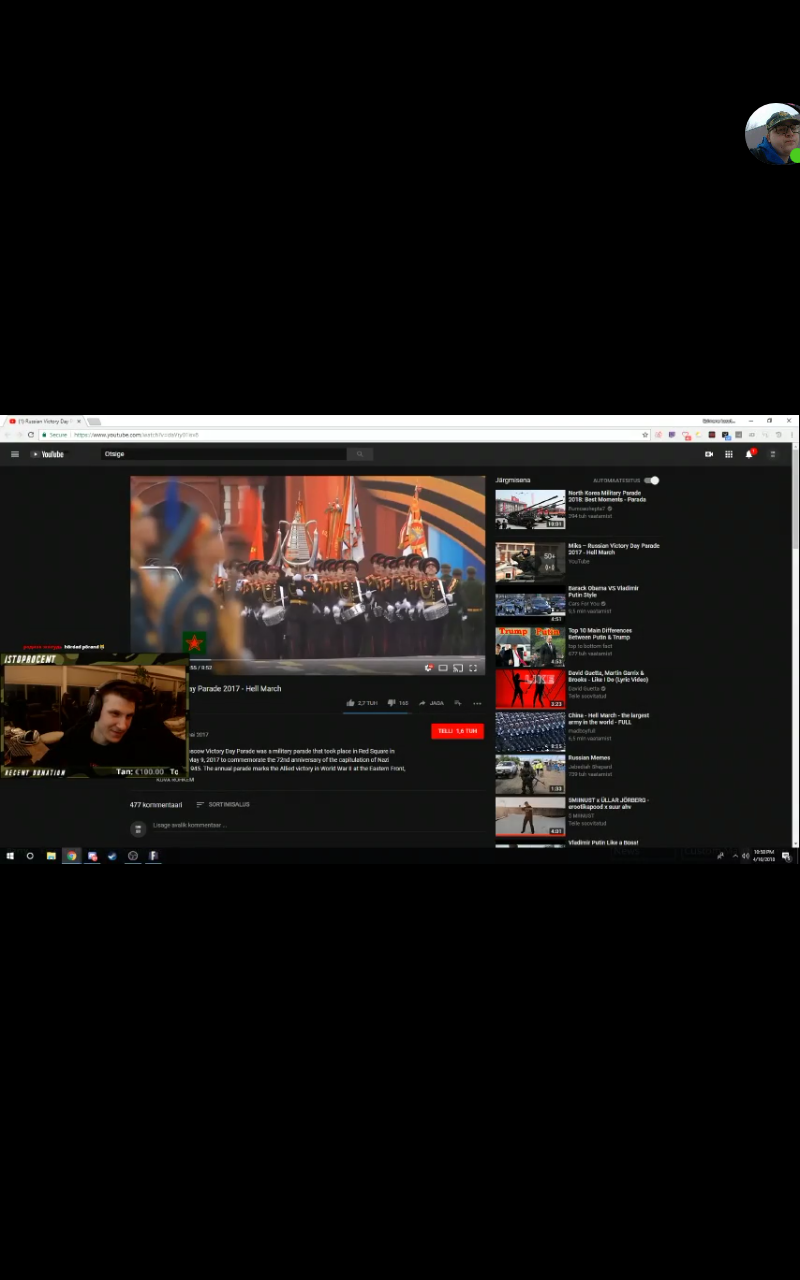800x1280 pixels.
Task: Open a new Chrome tab
Action: 94,421
